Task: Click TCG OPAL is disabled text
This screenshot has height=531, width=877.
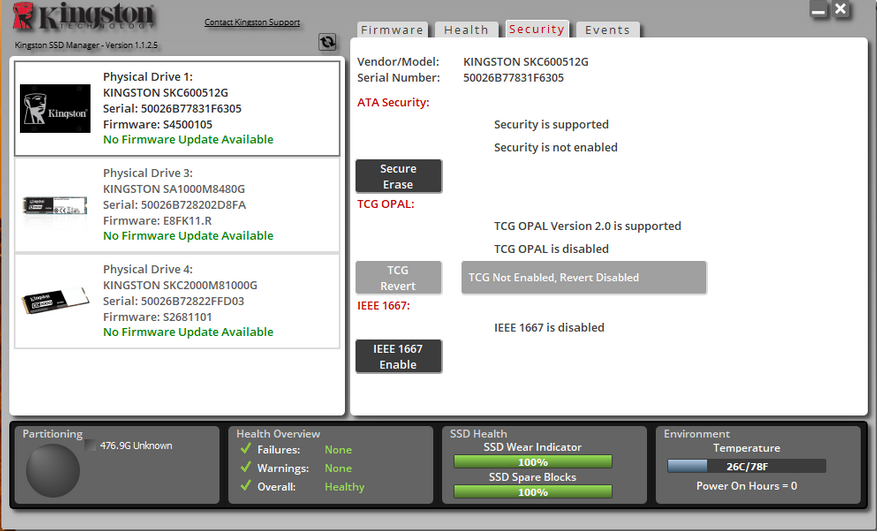Action: pos(551,249)
